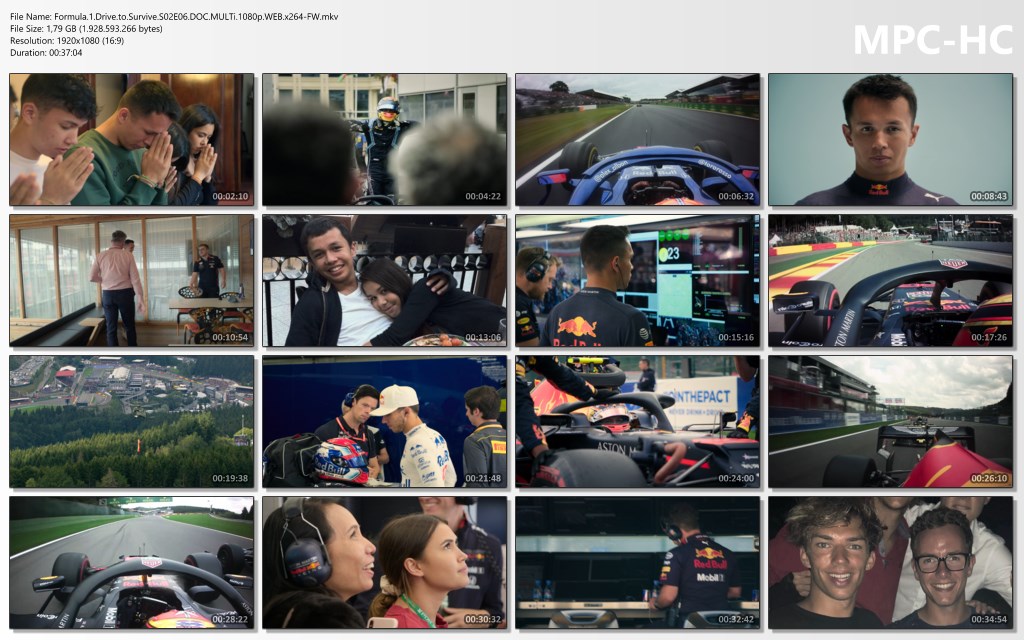The width and height of the screenshot is (1024, 640).
Task: Open the praying family thumbnail at 00:02:10
Action: coord(132,139)
